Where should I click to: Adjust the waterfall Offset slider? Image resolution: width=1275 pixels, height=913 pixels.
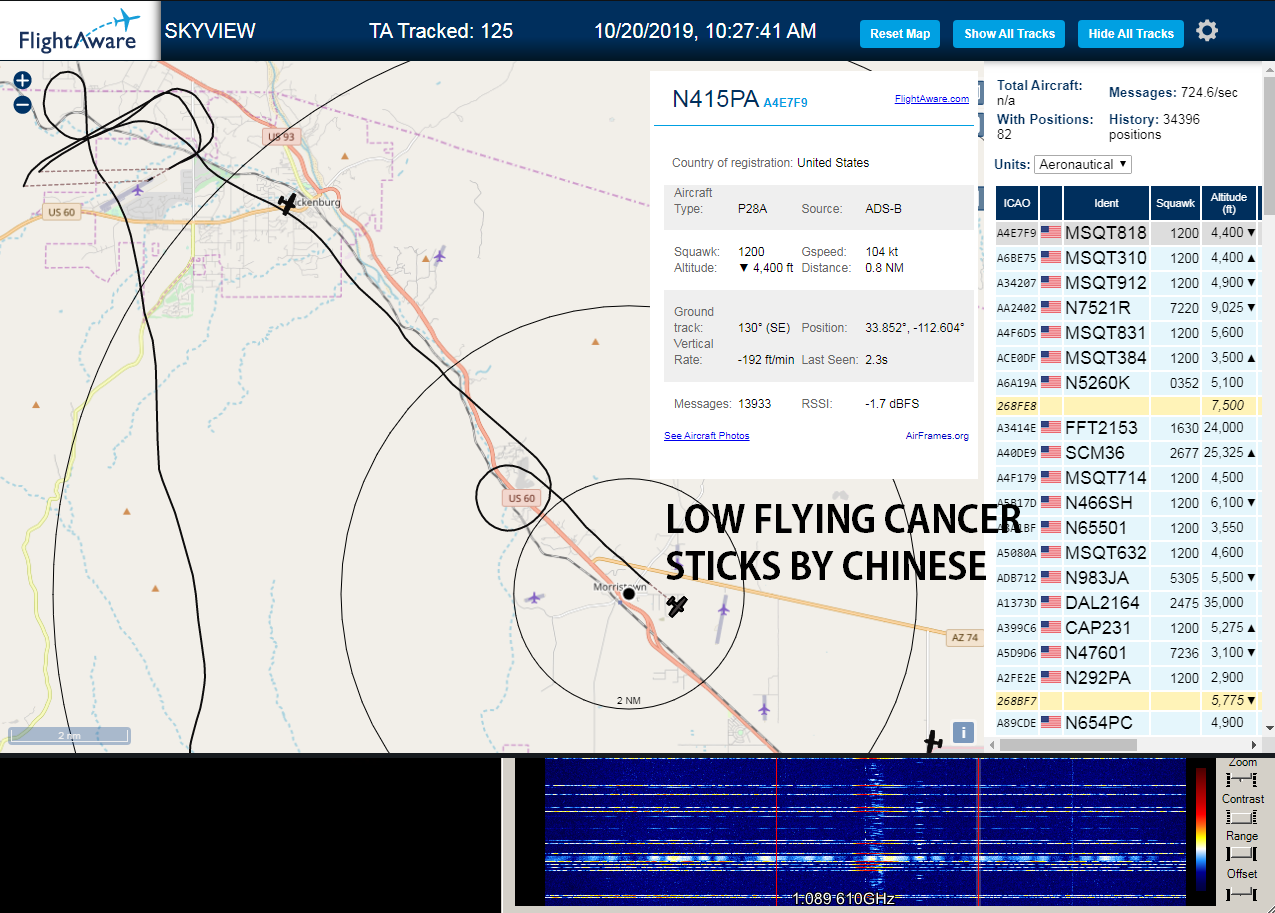pyautogui.click(x=1241, y=892)
